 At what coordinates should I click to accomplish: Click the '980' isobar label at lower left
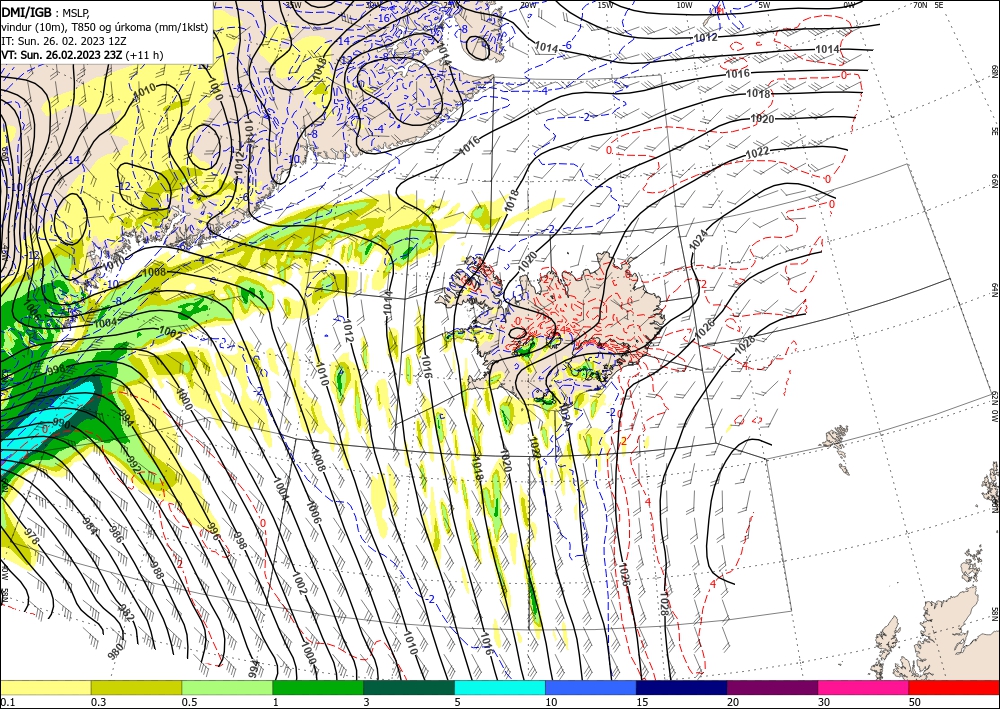click(116, 652)
